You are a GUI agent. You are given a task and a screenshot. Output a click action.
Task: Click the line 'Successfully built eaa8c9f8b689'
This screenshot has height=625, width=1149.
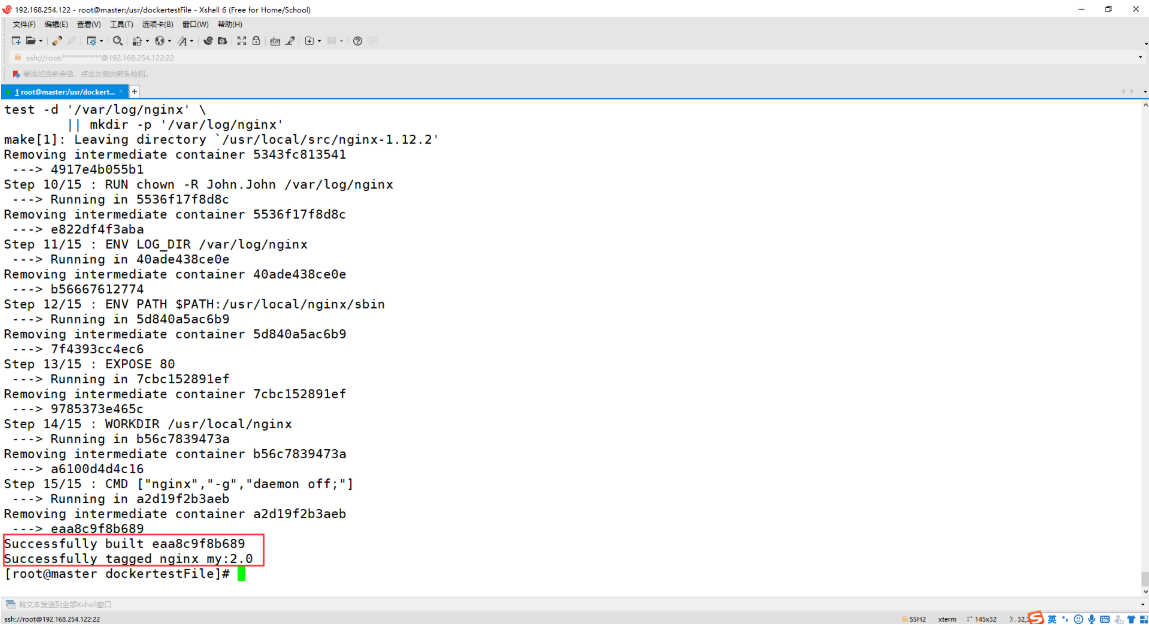[125, 544]
